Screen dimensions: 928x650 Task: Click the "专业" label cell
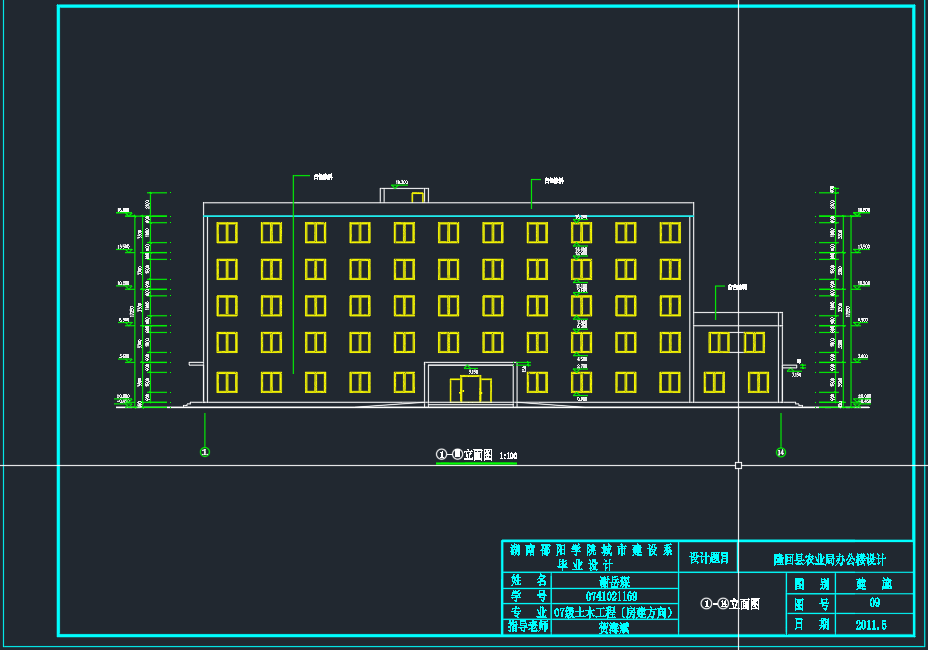tap(527, 612)
